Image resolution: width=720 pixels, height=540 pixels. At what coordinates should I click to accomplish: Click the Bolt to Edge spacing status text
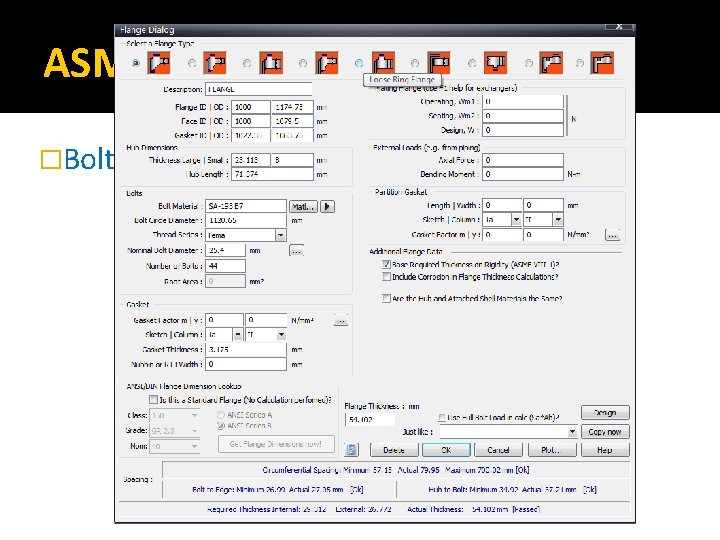277,489
